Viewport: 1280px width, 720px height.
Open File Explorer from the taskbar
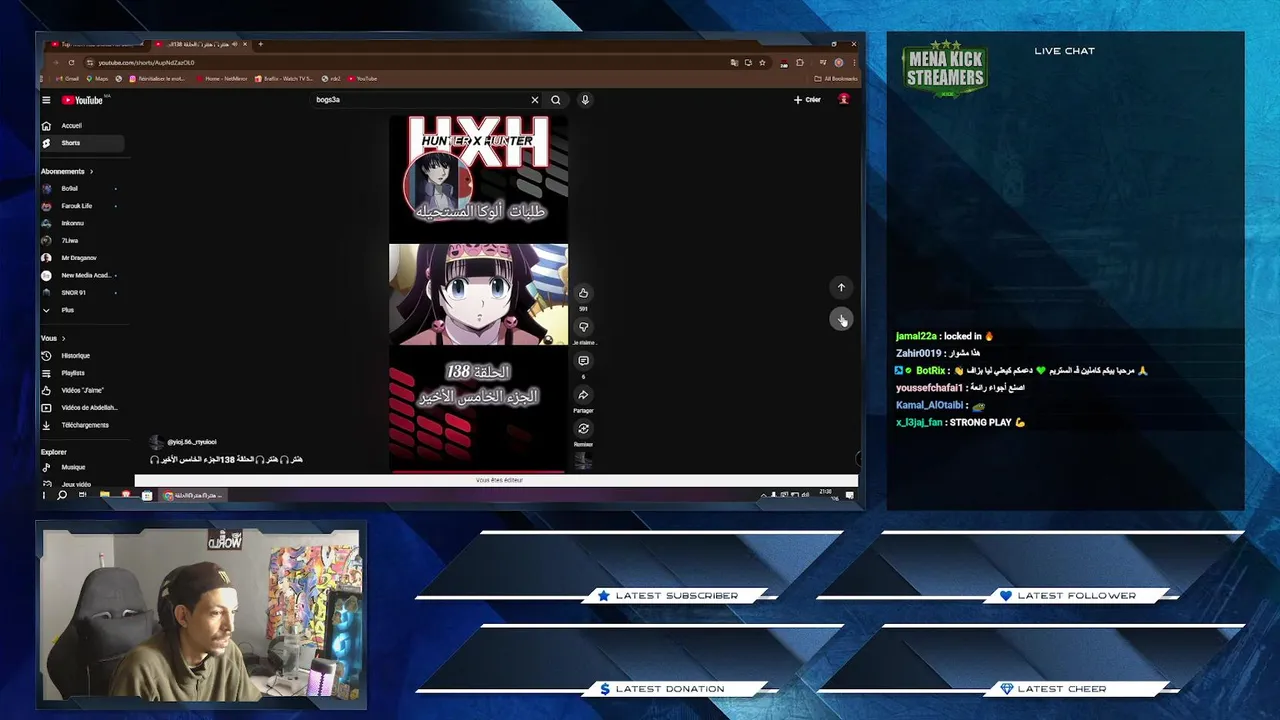104,495
